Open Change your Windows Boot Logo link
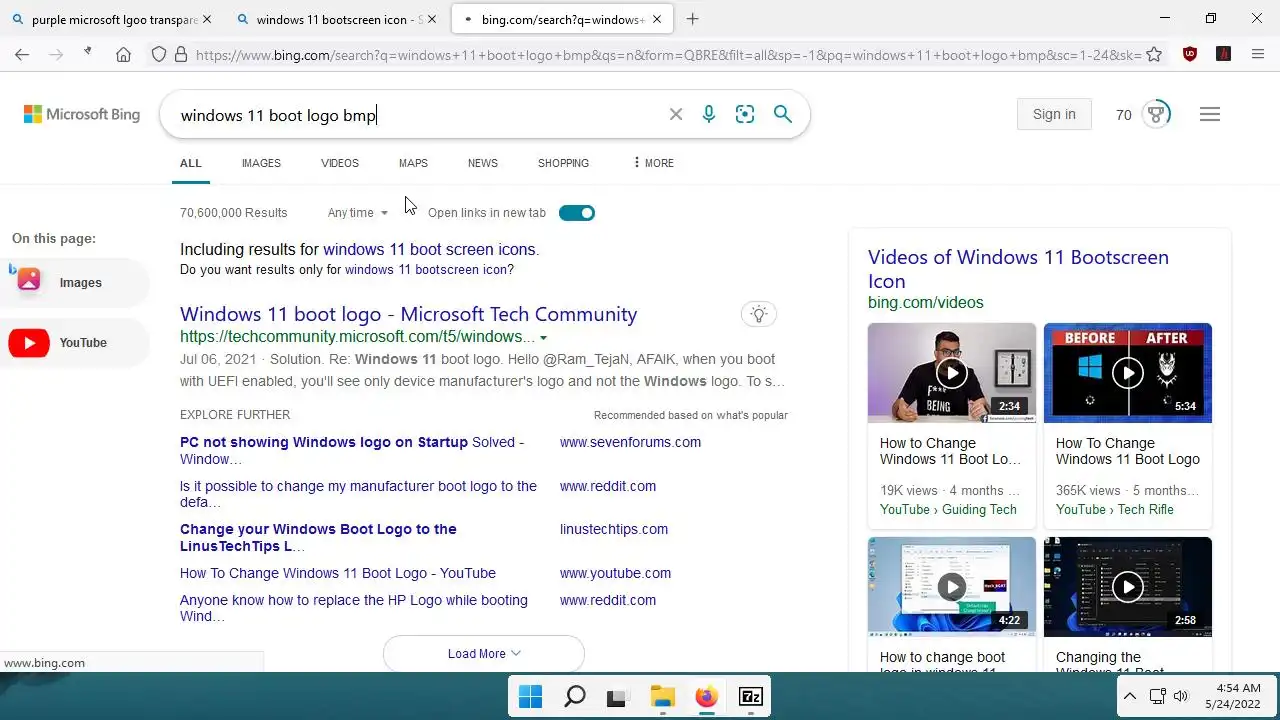 pyautogui.click(x=318, y=537)
